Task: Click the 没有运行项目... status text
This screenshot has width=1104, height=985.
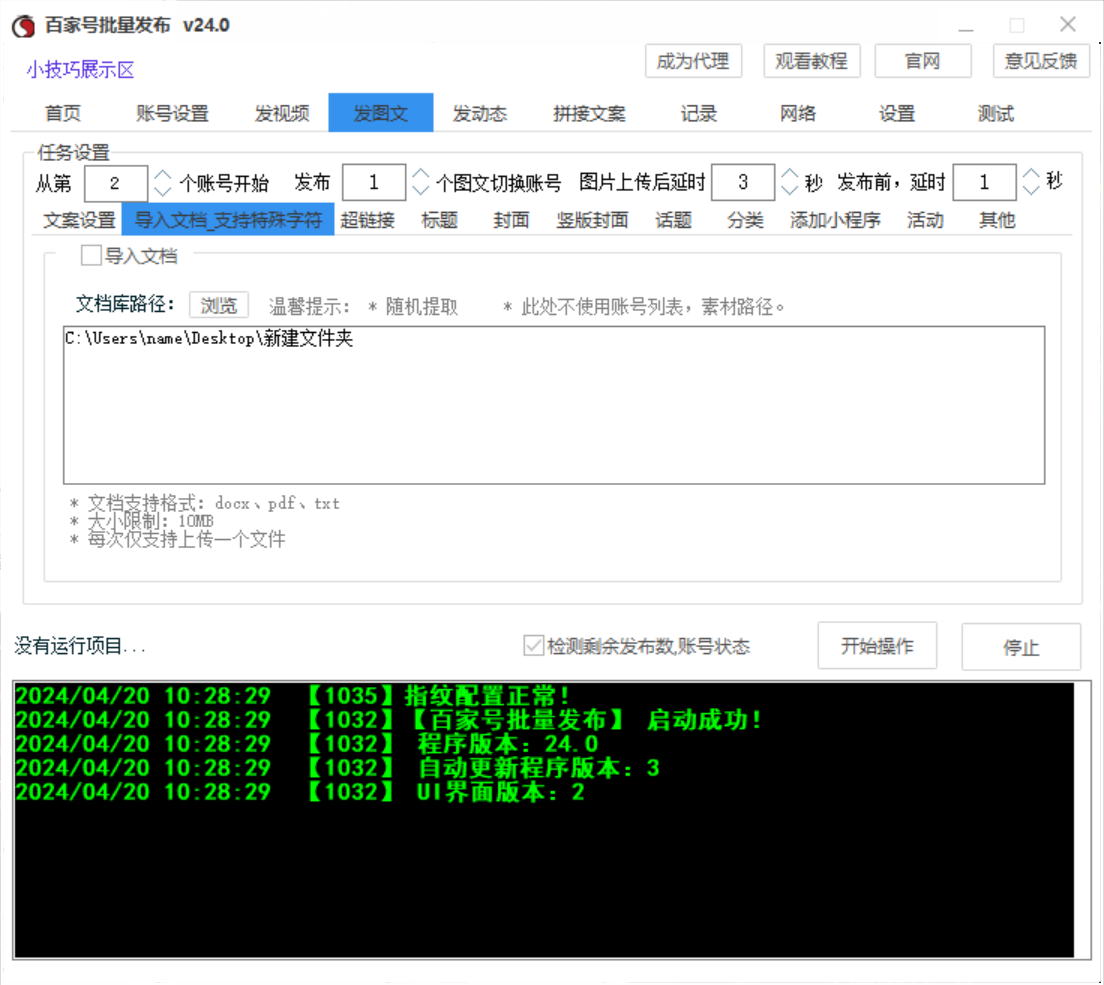Action: (80, 646)
